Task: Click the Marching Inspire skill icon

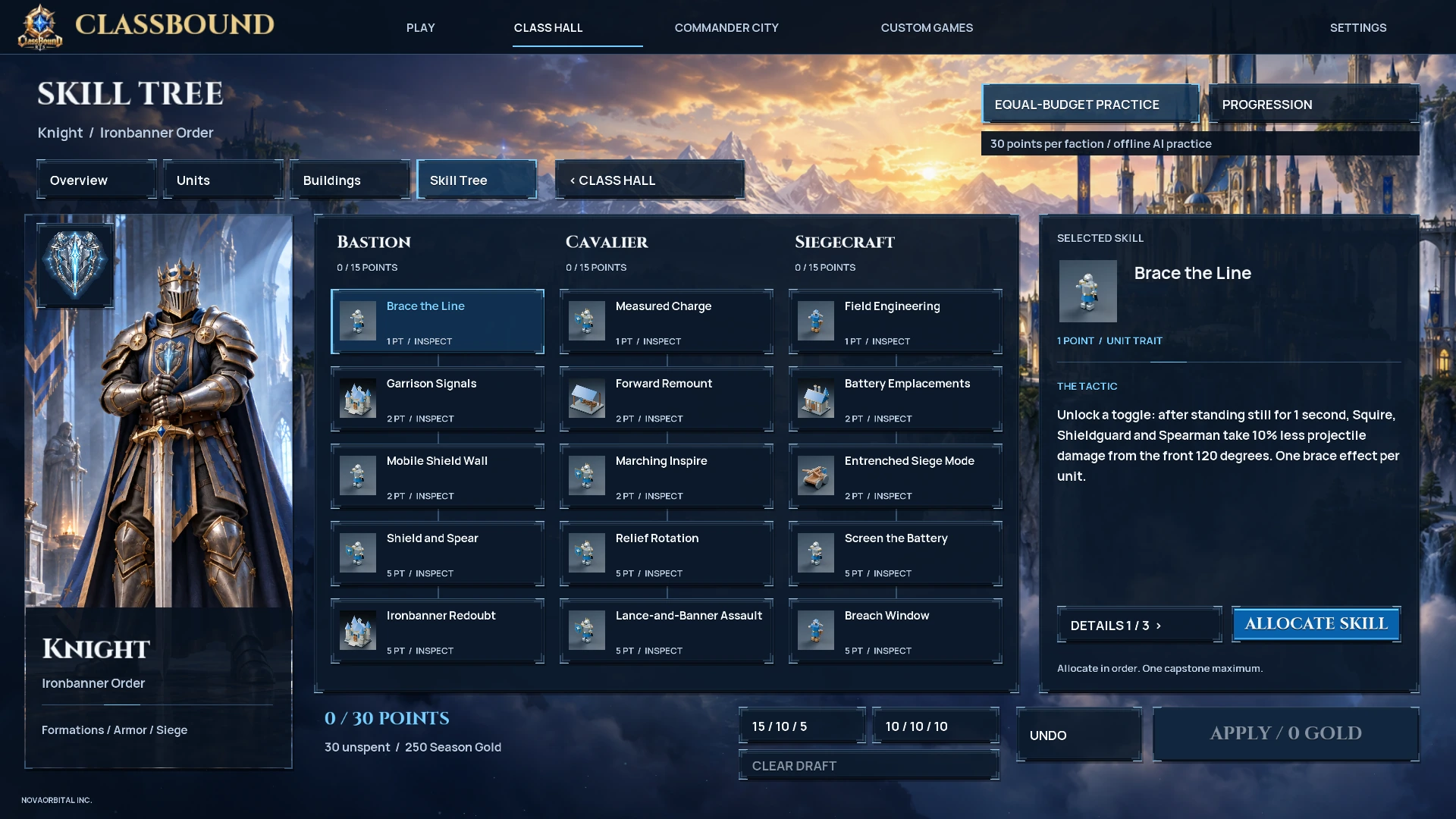Action: [x=587, y=475]
